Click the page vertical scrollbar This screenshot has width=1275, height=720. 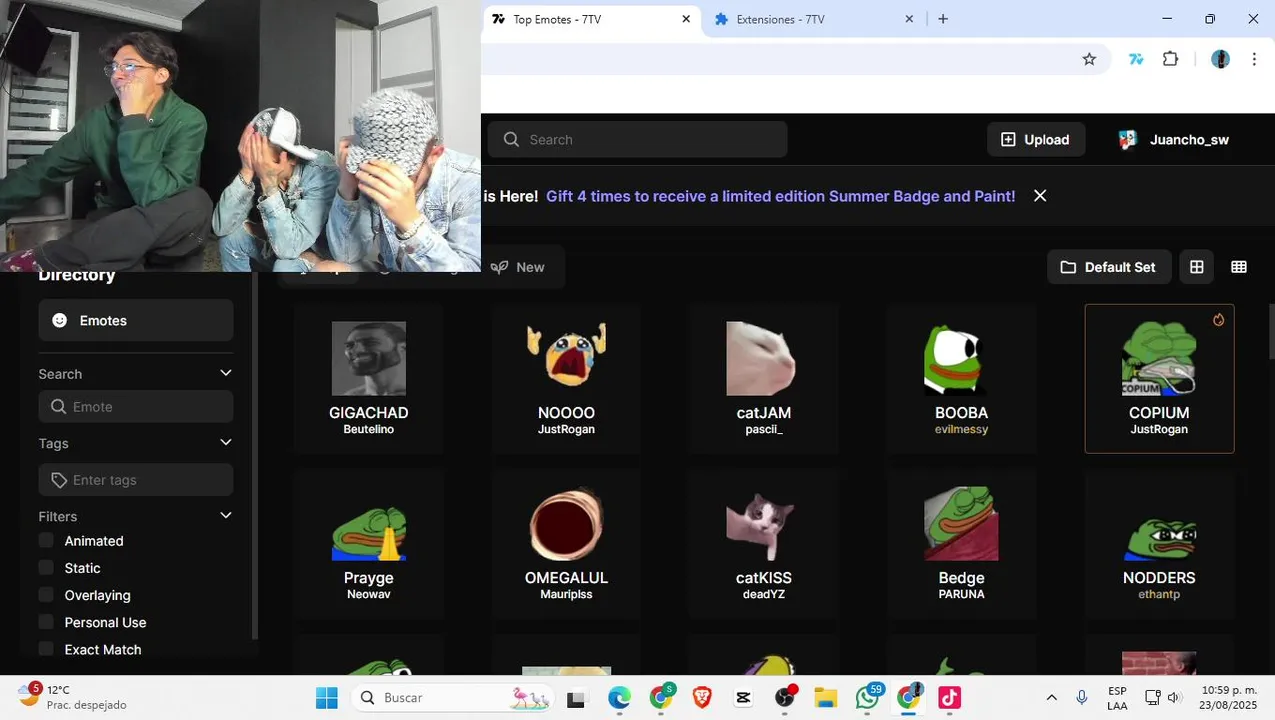(x=1271, y=331)
